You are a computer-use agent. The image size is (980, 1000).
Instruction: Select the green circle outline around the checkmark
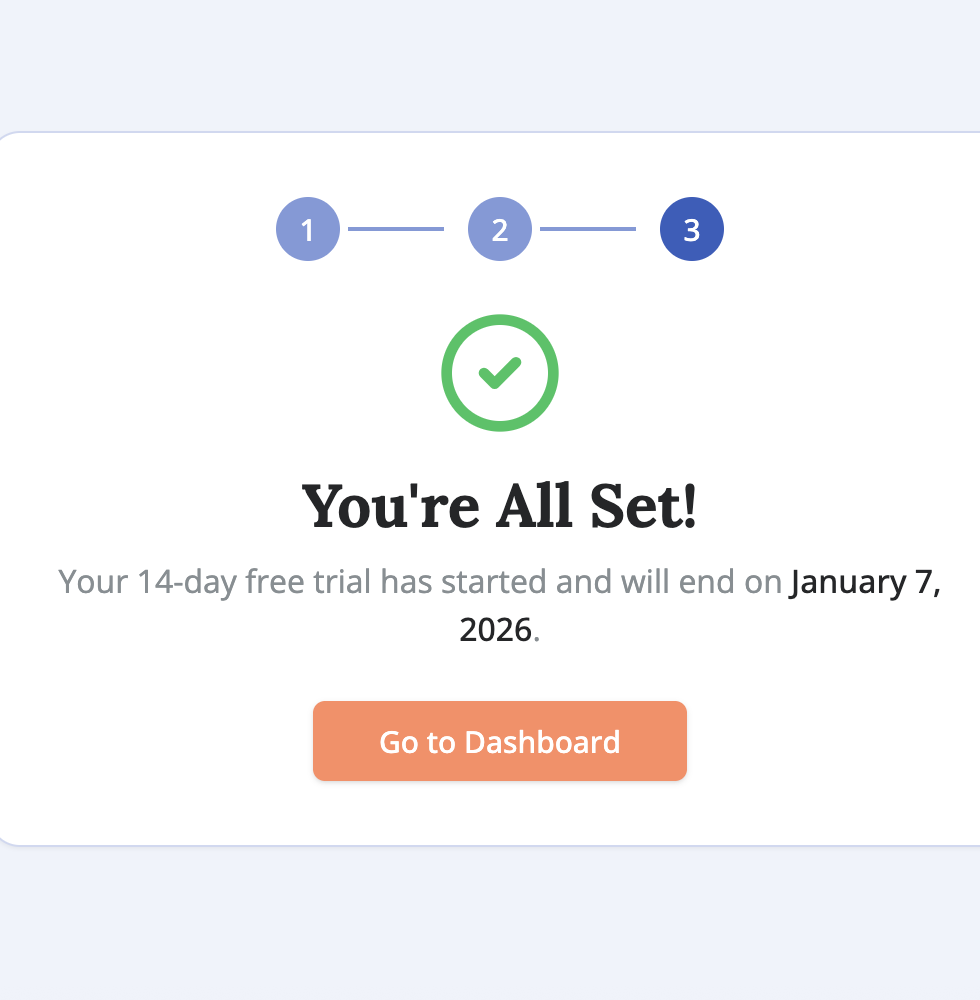tap(499, 320)
